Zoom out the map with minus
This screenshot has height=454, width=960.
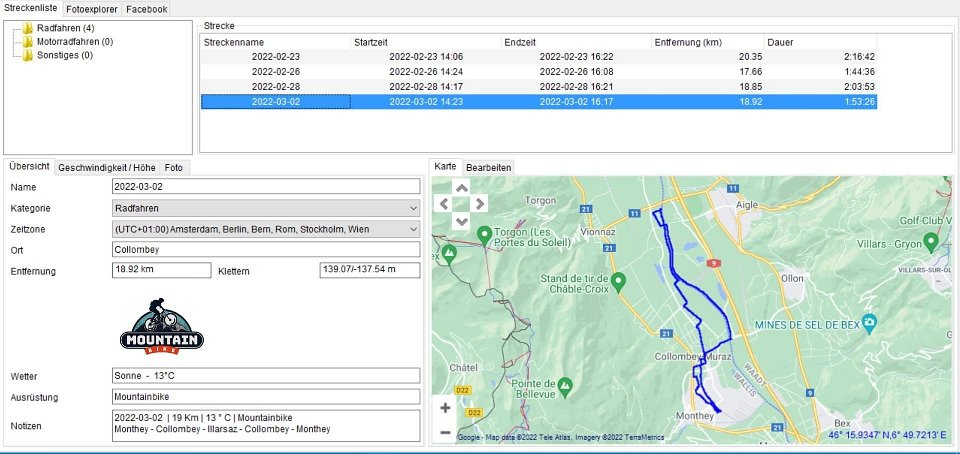click(x=445, y=433)
